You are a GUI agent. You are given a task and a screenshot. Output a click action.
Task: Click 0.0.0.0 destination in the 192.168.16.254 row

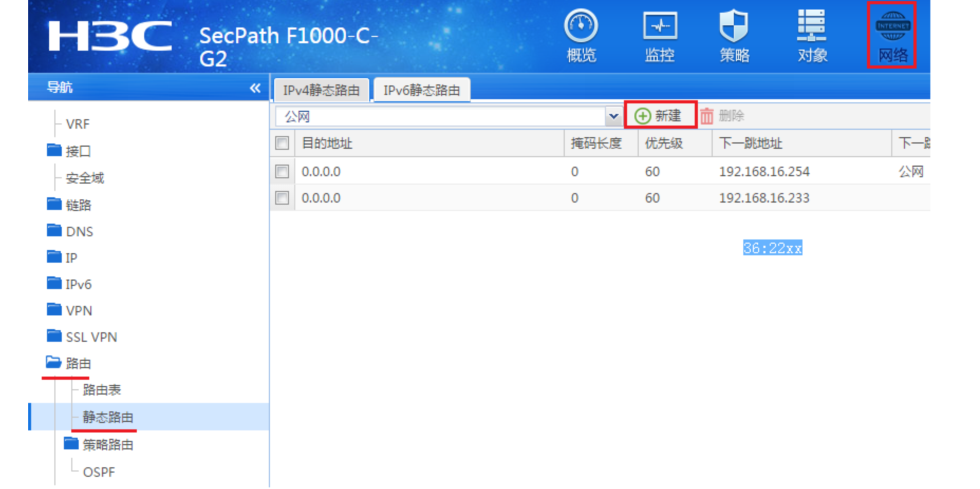coord(321,171)
